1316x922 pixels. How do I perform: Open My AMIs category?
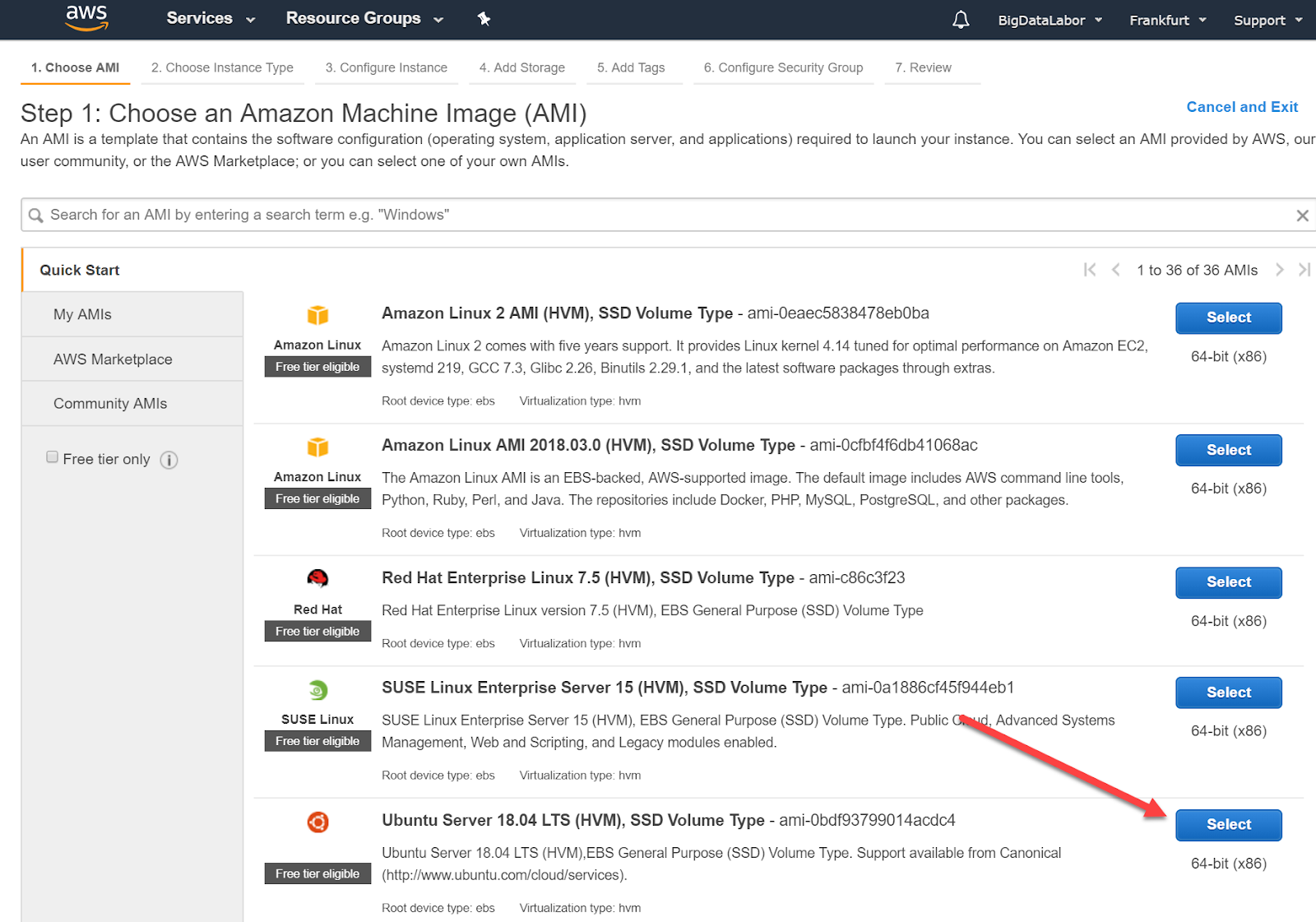click(x=132, y=314)
